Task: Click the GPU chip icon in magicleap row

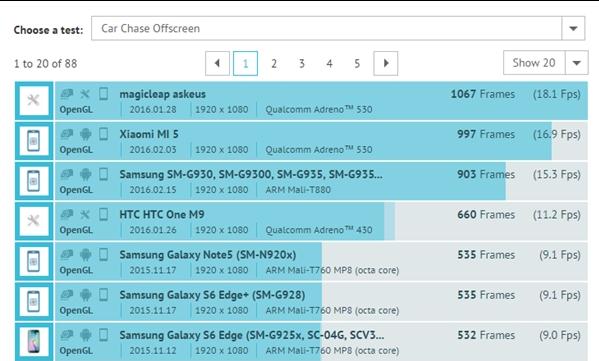Action: pyautogui.click(x=67, y=94)
